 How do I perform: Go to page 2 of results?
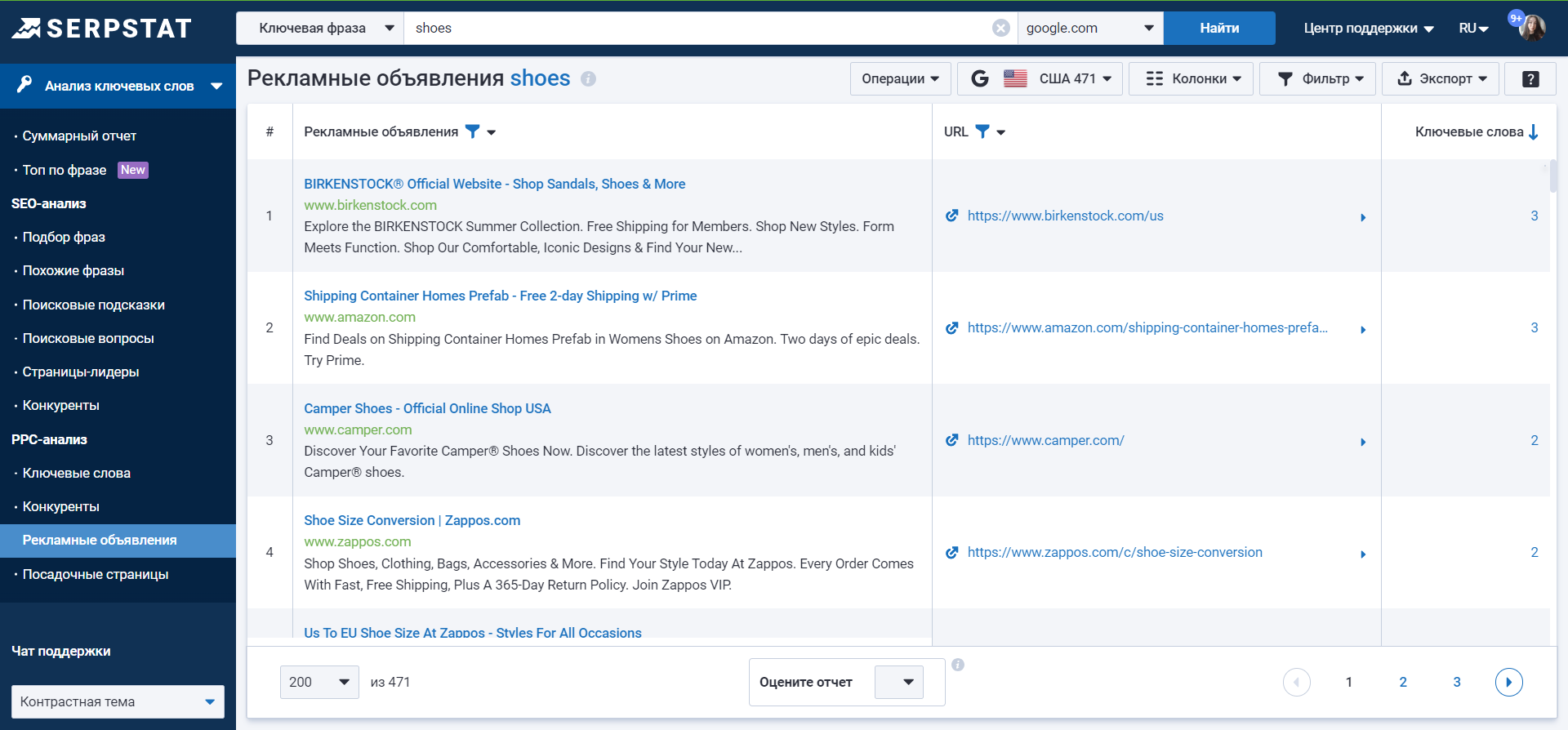pyautogui.click(x=1403, y=682)
